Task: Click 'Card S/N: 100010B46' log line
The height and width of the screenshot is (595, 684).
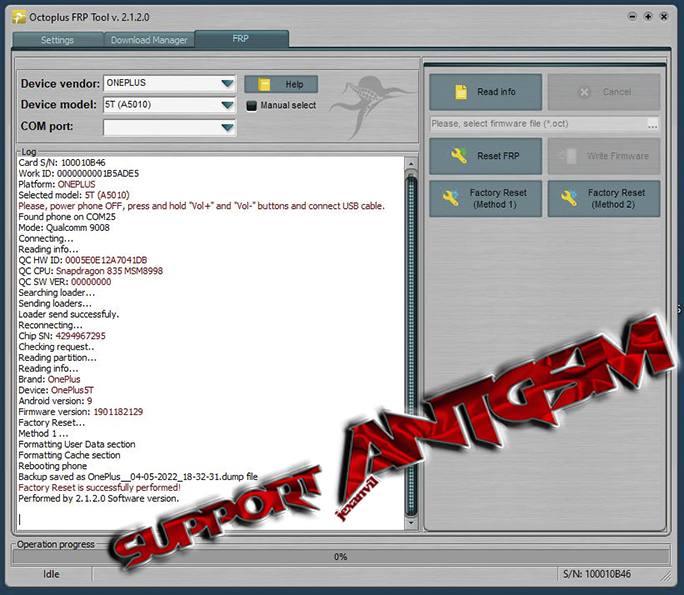Action: pyautogui.click(x=62, y=163)
